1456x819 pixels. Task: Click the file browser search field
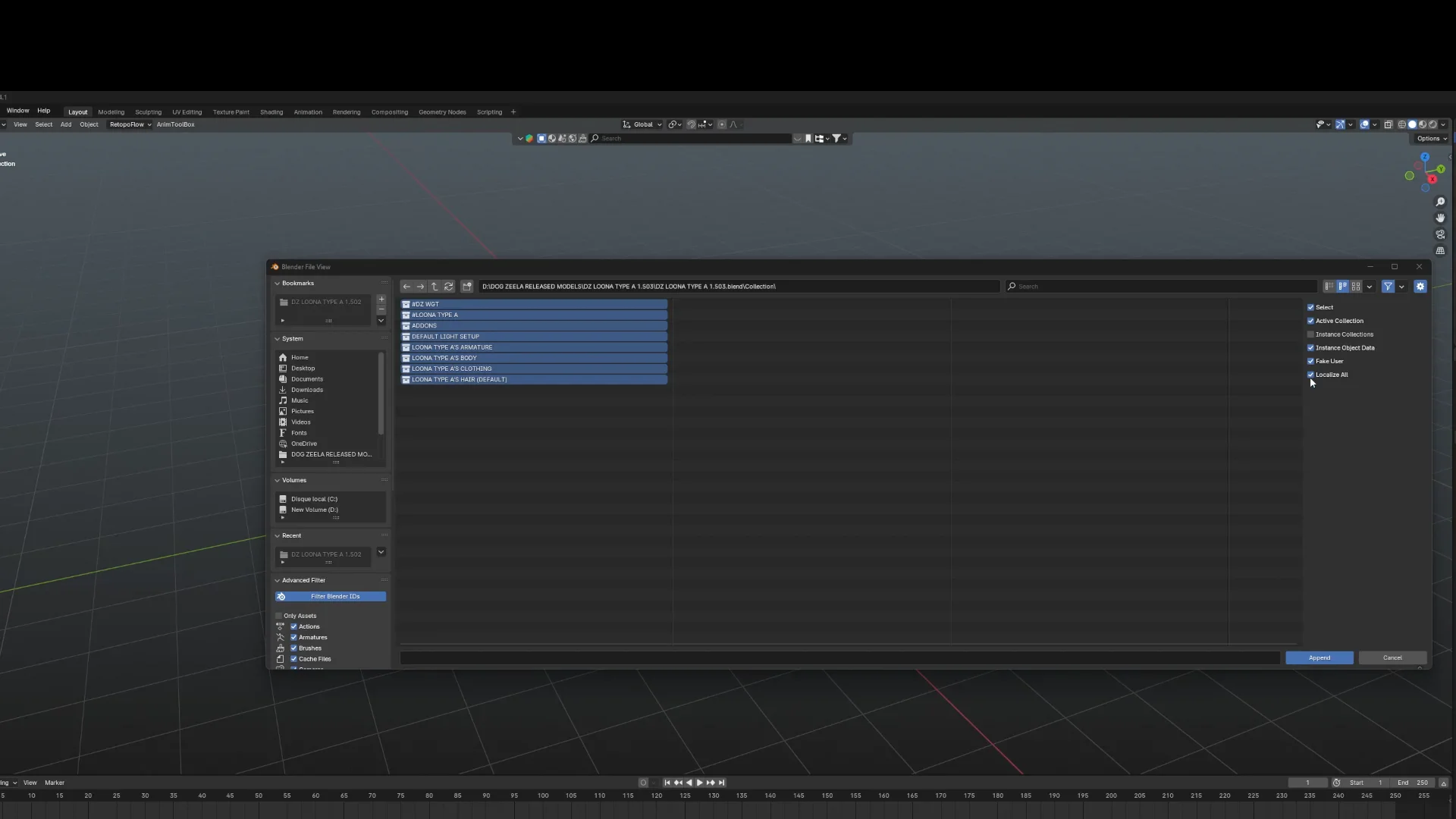point(1160,287)
